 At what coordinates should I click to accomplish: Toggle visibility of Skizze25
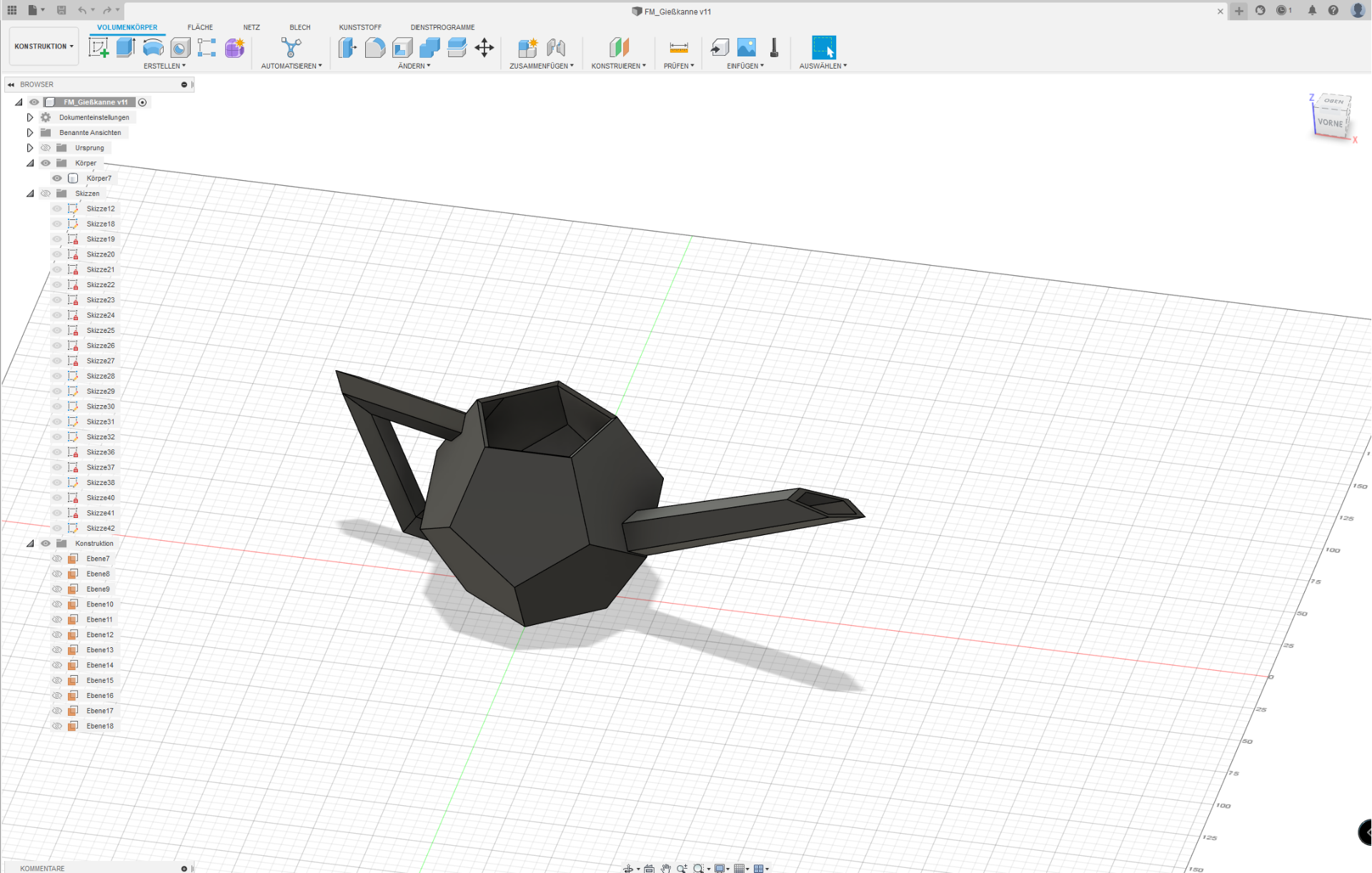[x=57, y=331]
